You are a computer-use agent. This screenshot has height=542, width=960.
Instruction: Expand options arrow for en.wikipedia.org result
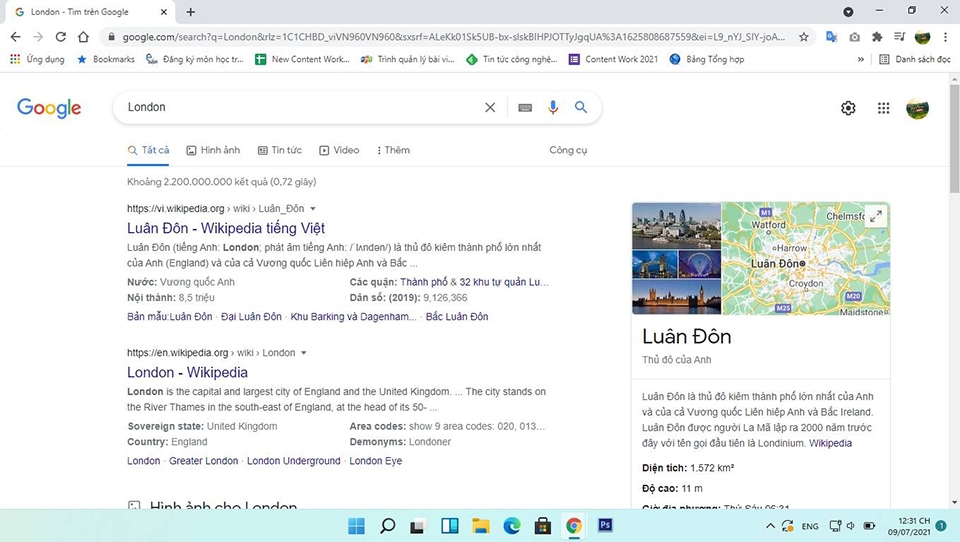pyautogui.click(x=304, y=353)
